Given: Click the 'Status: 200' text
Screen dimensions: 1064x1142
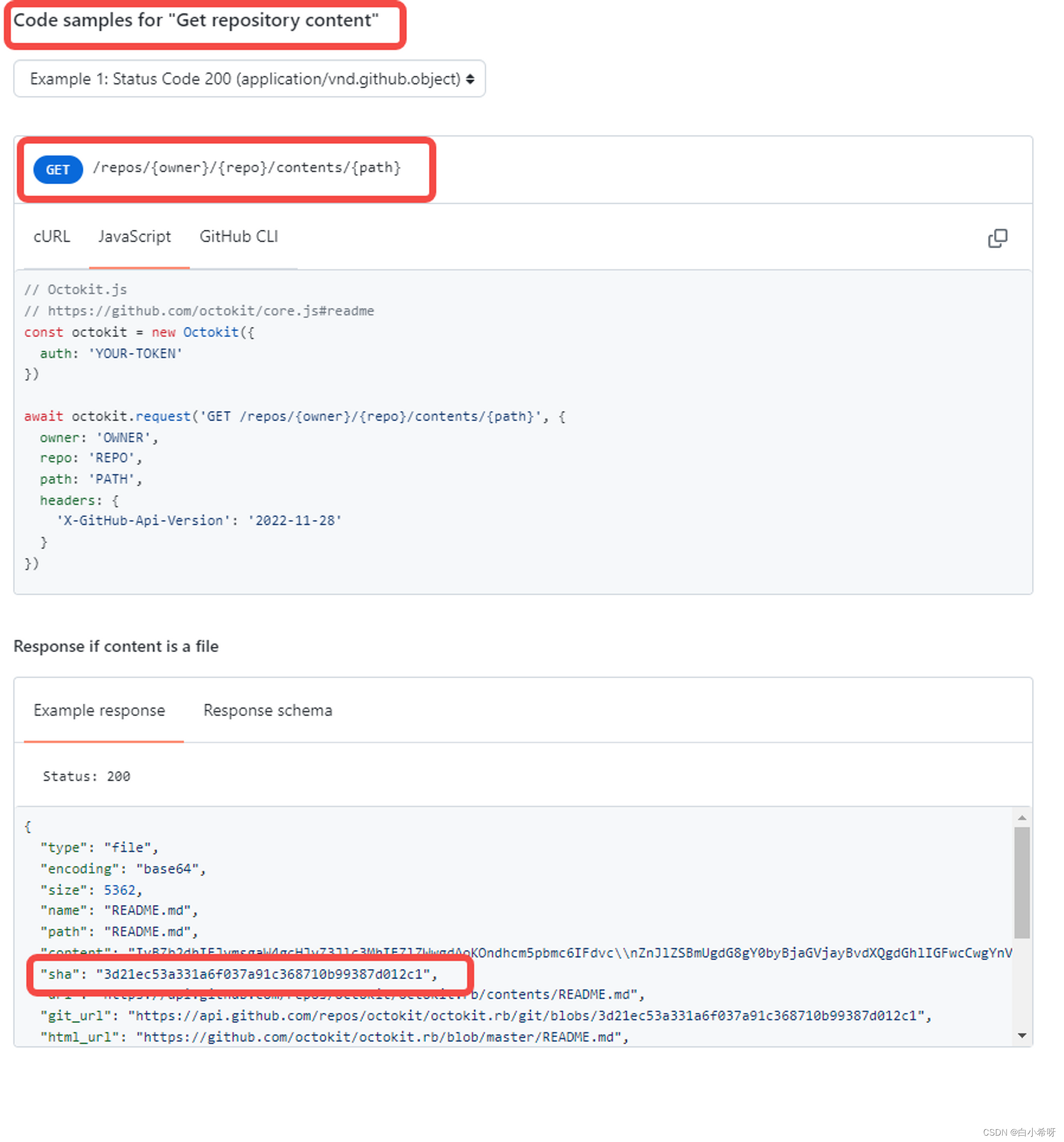Looking at the screenshot, I should 87,776.
